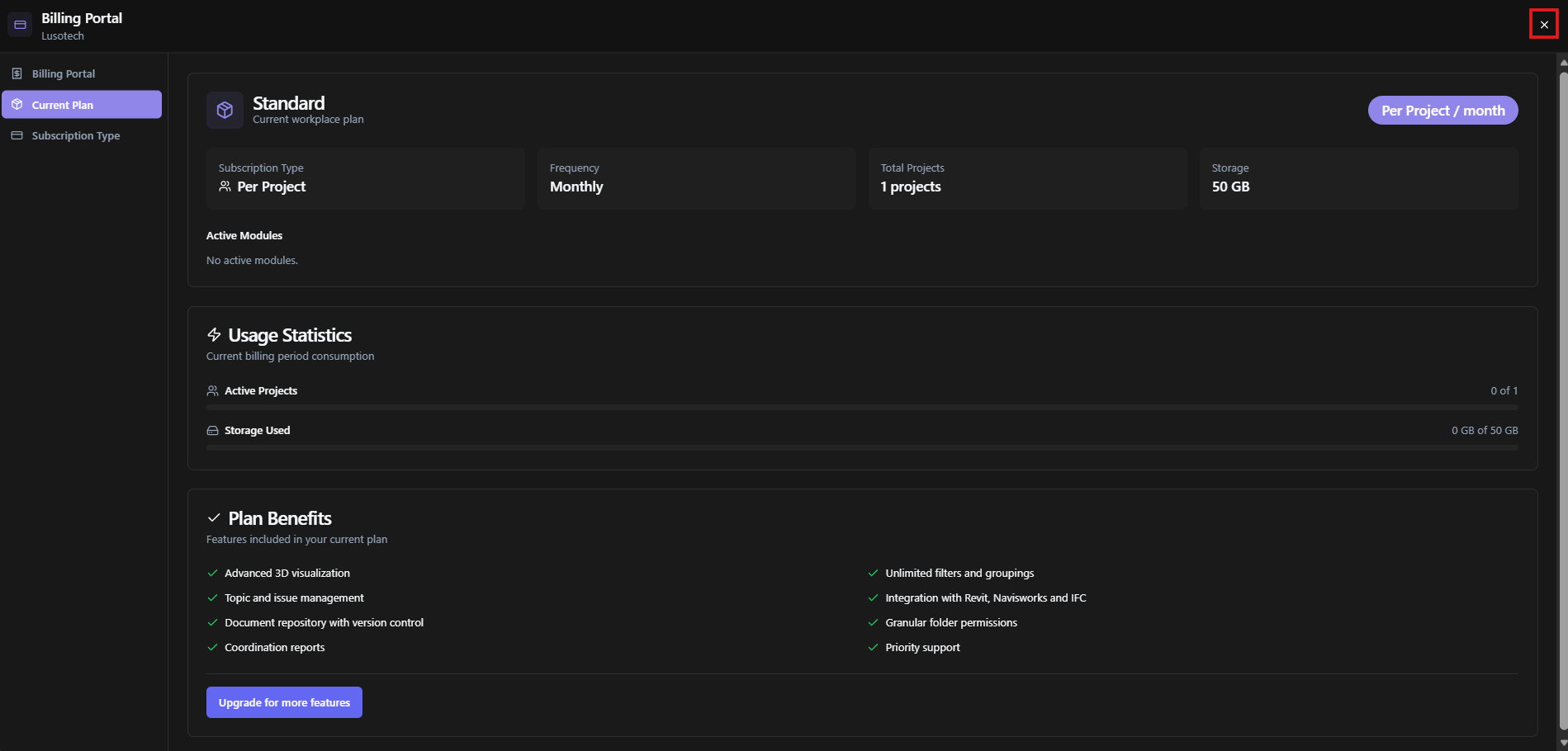Viewport: 1568px width, 751px height.
Task: Click the 'Coordination reports' benefit text
Action: (274, 647)
